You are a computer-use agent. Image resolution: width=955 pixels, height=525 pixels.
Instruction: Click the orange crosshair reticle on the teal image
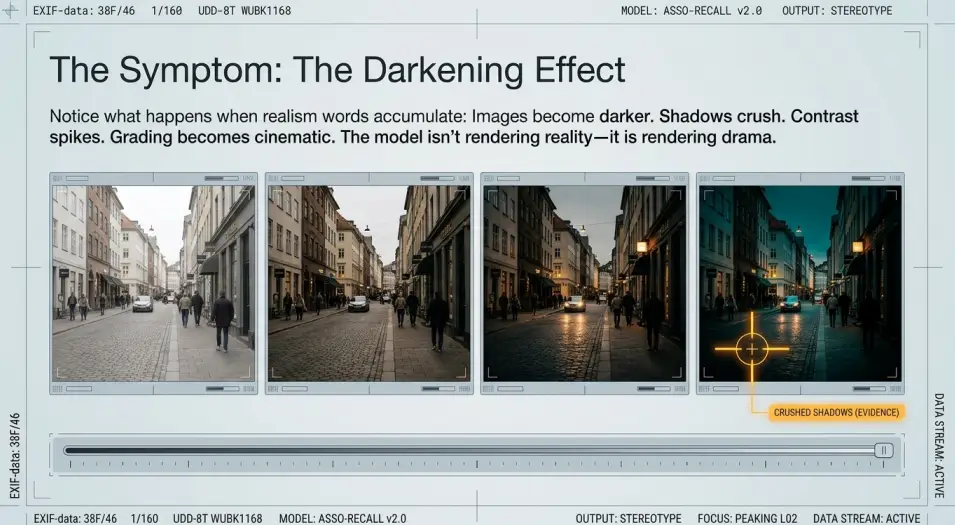[x=752, y=349]
